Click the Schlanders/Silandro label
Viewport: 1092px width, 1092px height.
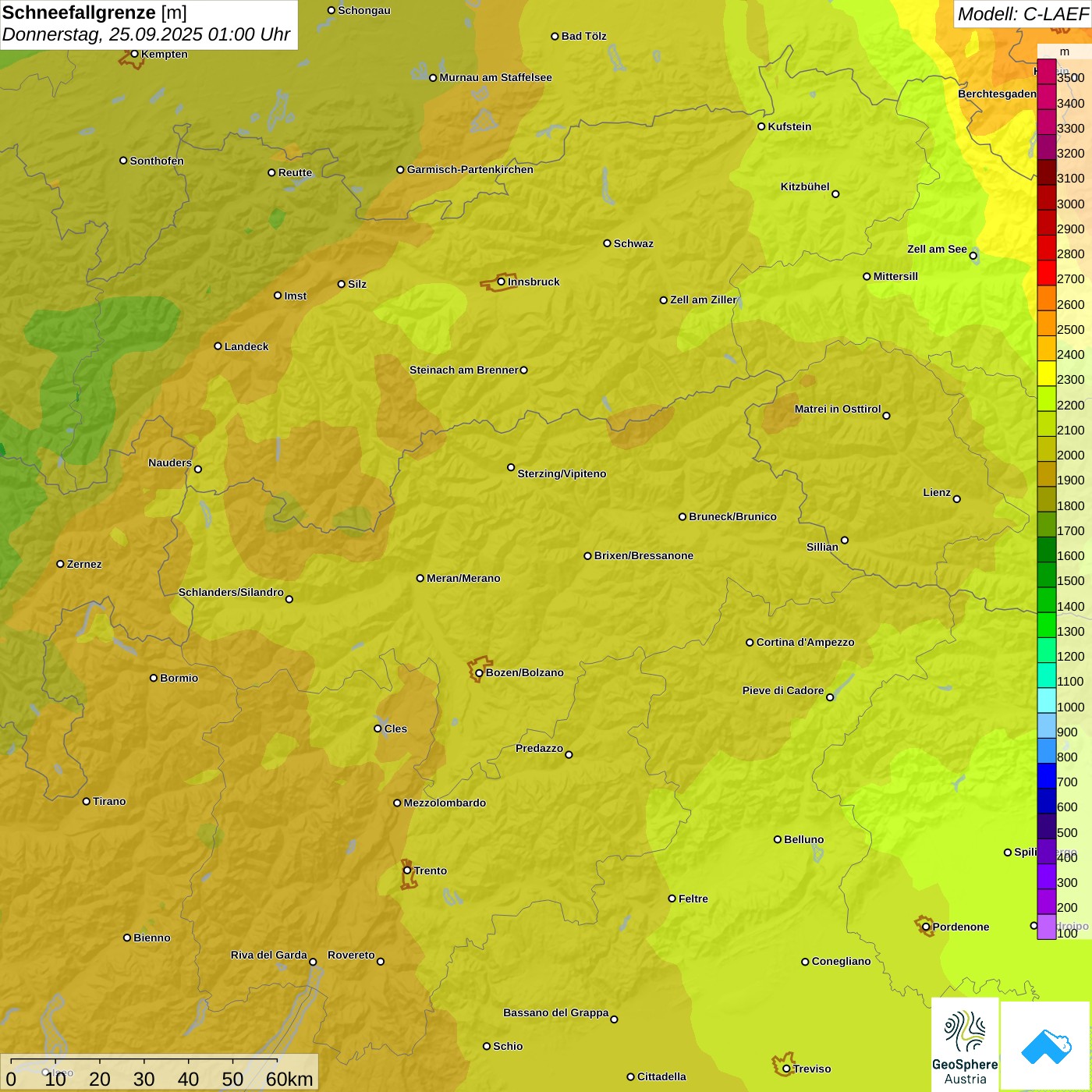tap(231, 592)
